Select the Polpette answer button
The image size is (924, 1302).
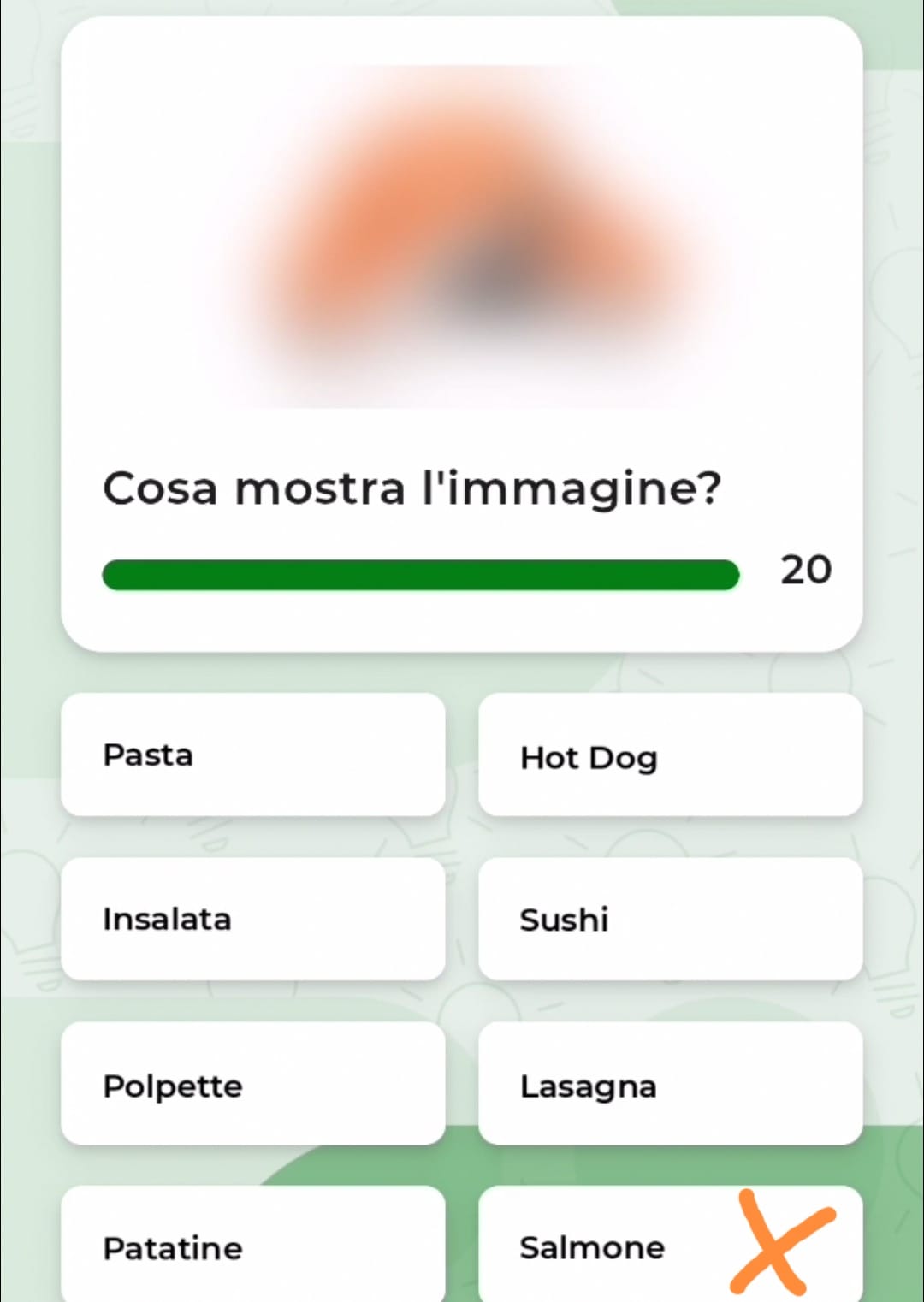pyautogui.click(x=253, y=1084)
